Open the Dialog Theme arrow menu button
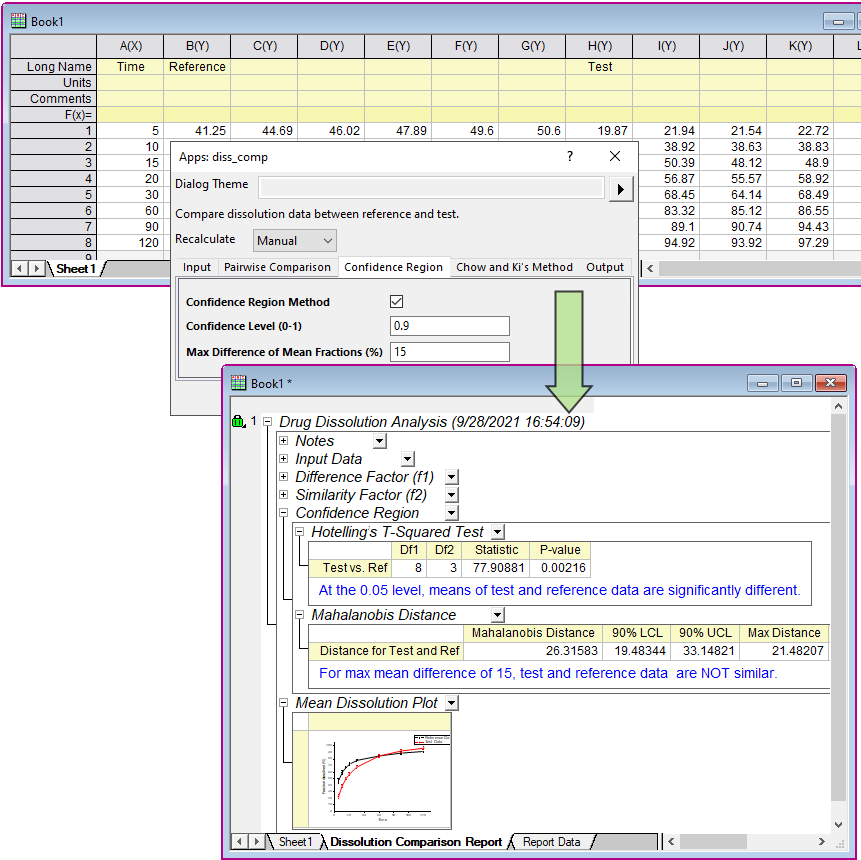 (x=621, y=189)
